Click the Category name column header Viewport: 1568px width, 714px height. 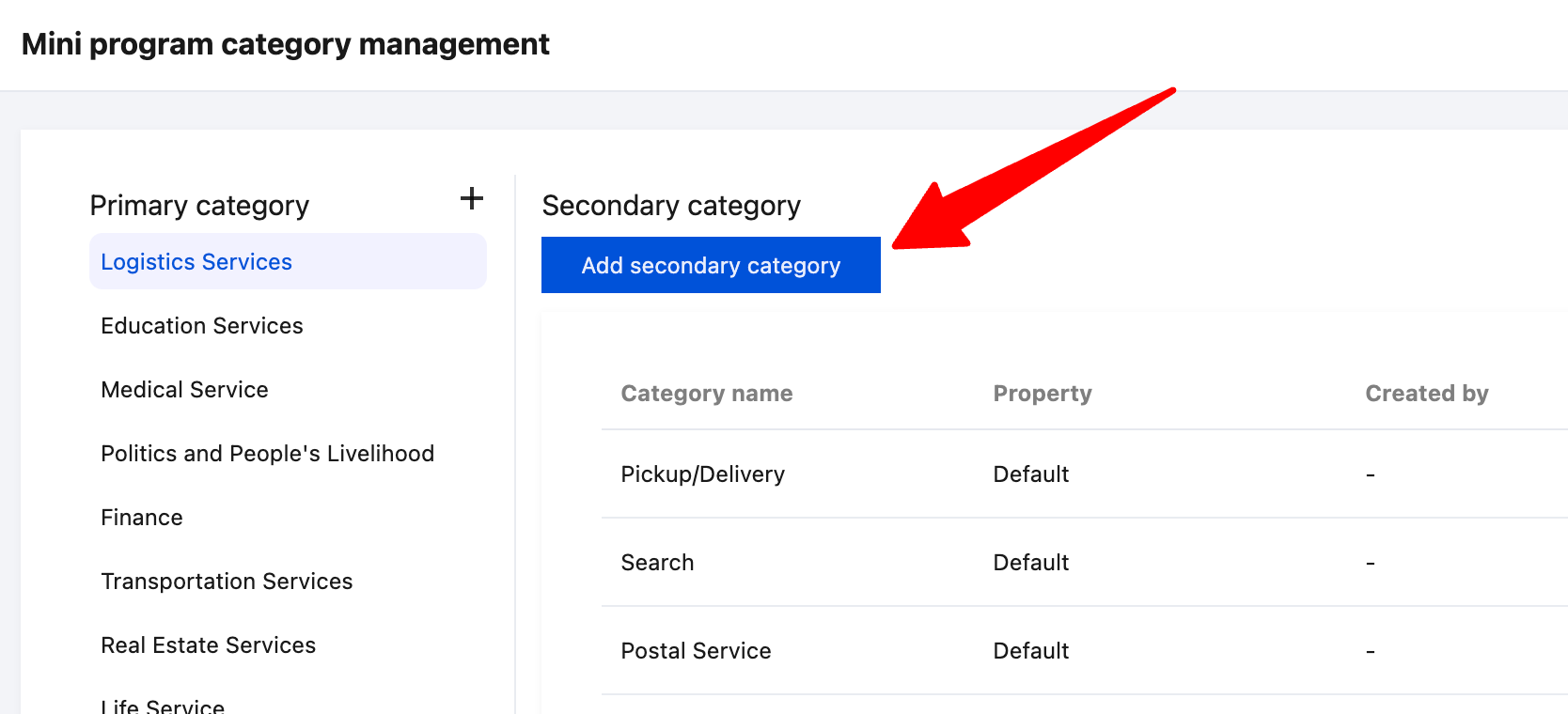click(706, 394)
